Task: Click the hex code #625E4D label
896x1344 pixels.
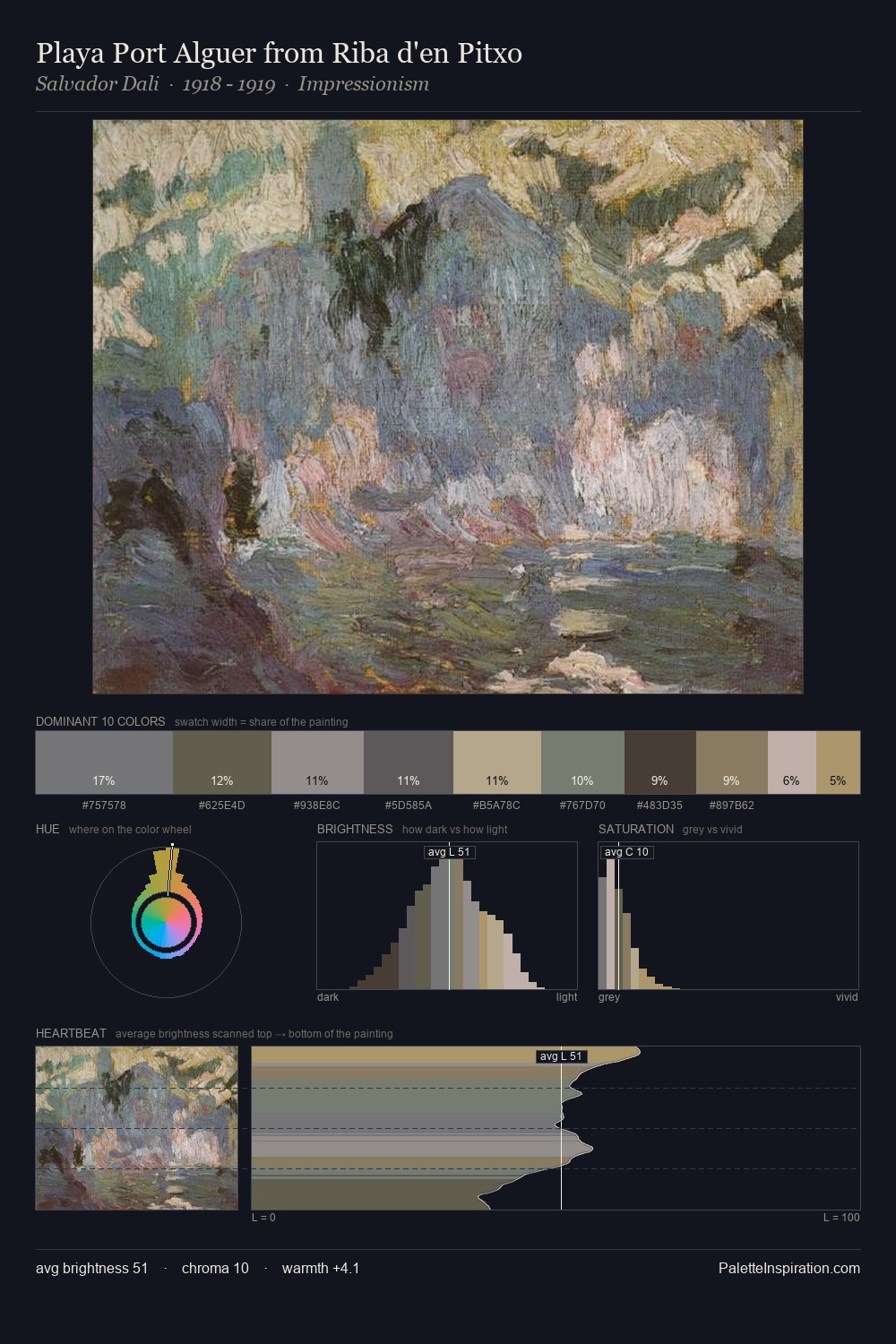Action: (222, 806)
